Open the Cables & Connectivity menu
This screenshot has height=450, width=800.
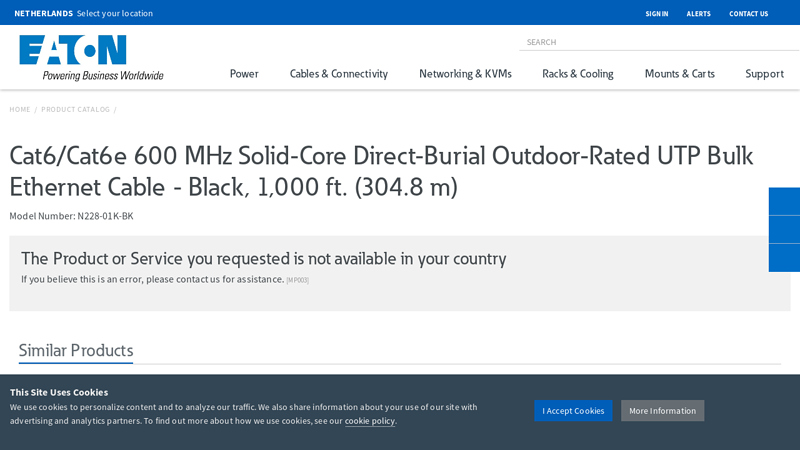pos(338,74)
